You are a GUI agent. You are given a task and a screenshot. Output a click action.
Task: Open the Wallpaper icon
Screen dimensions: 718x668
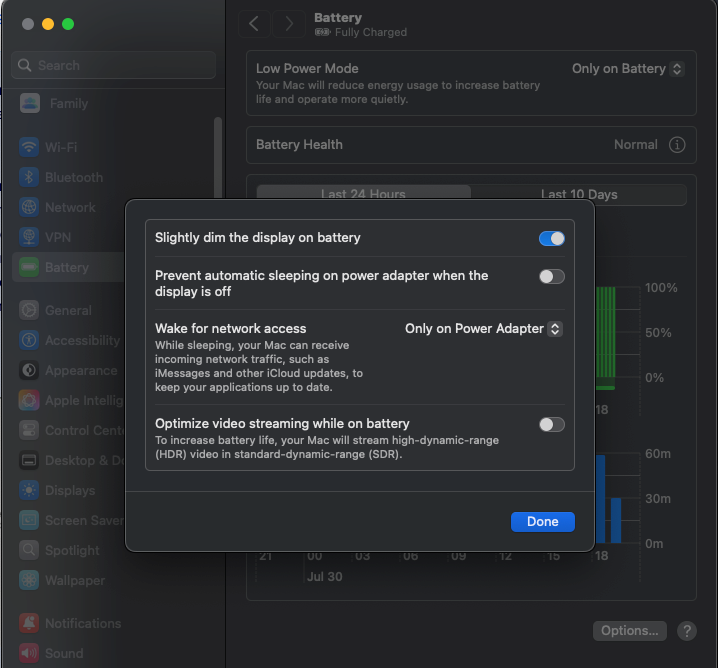[29, 580]
